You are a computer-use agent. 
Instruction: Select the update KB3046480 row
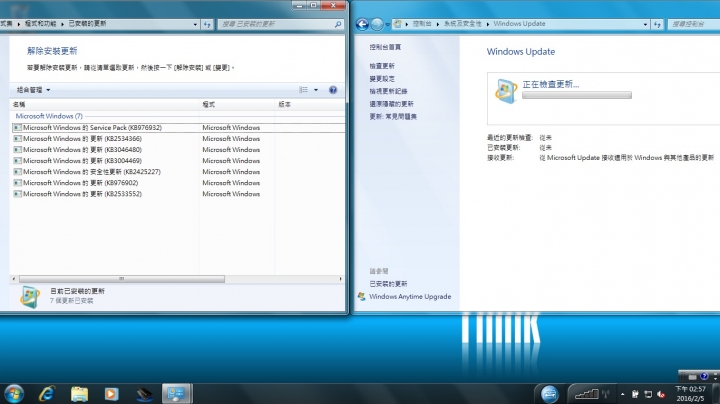click(179, 150)
